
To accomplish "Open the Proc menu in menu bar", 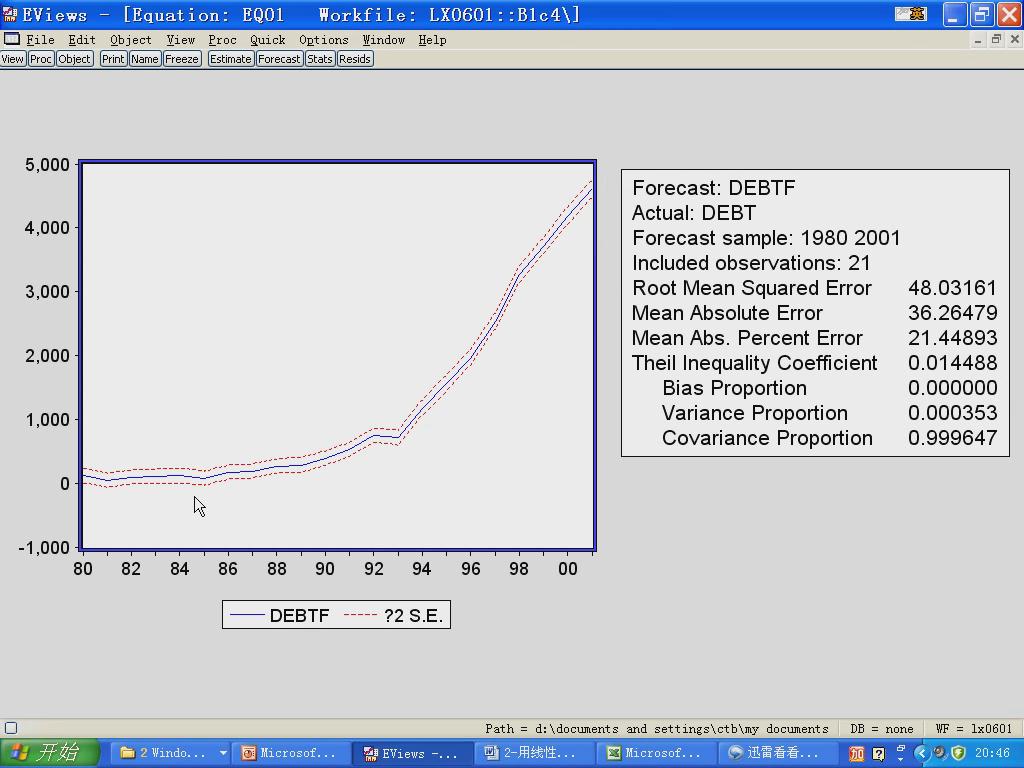I will [x=222, y=40].
